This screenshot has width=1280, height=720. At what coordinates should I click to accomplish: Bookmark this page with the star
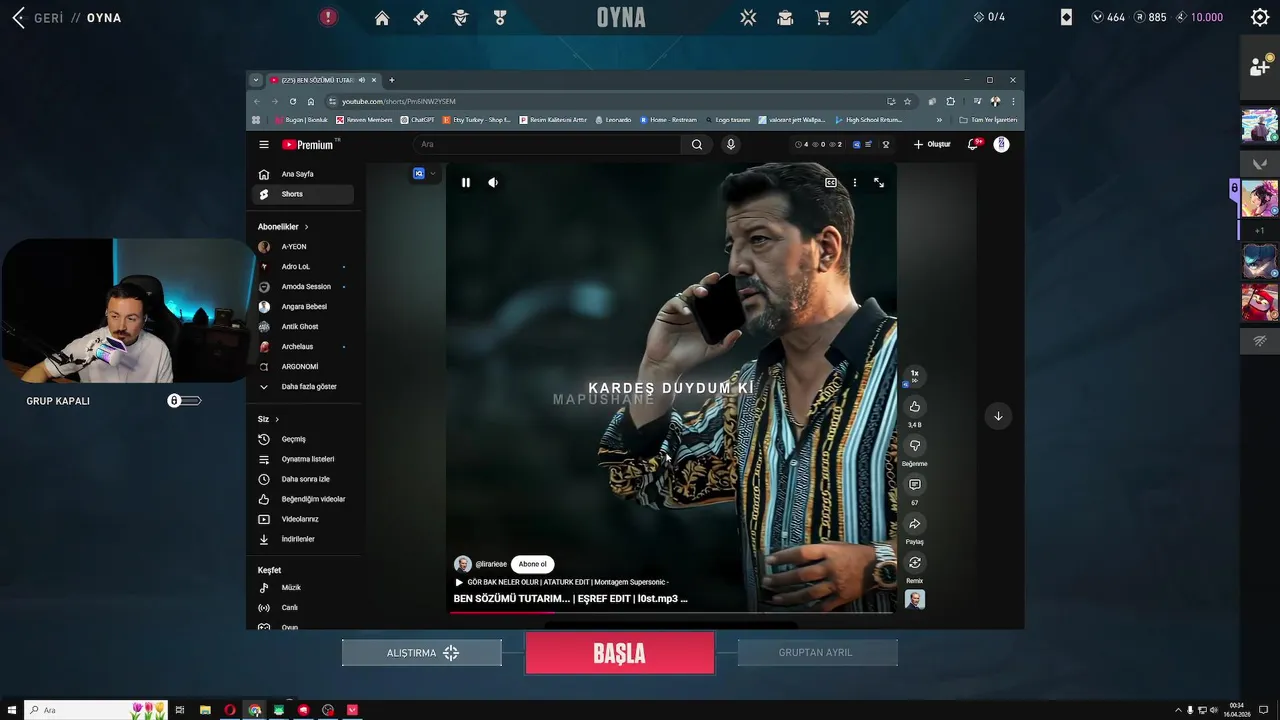click(907, 101)
